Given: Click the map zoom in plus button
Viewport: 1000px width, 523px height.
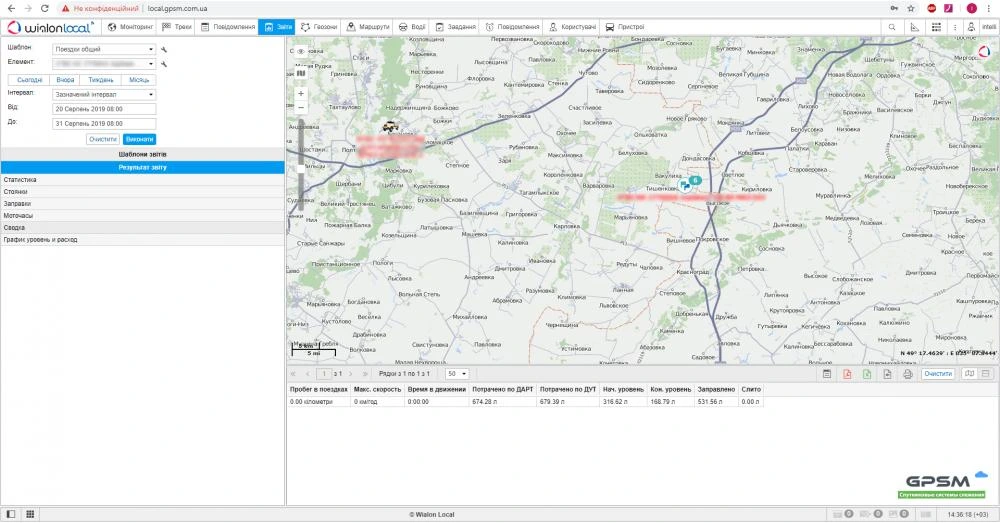Looking at the screenshot, I should coord(301,93).
